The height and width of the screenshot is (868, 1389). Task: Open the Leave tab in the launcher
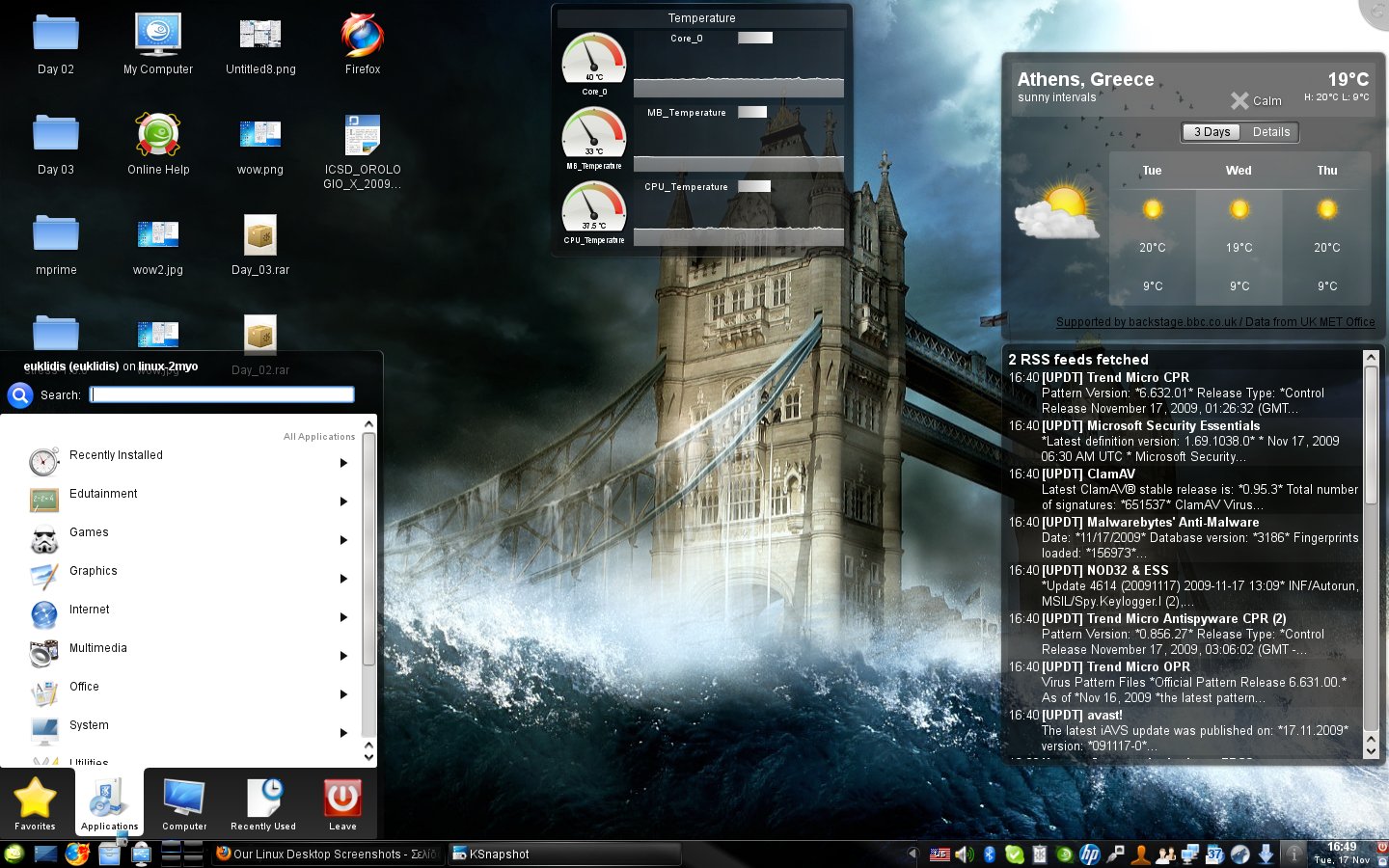pyautogui.click(x=342, y=803)
